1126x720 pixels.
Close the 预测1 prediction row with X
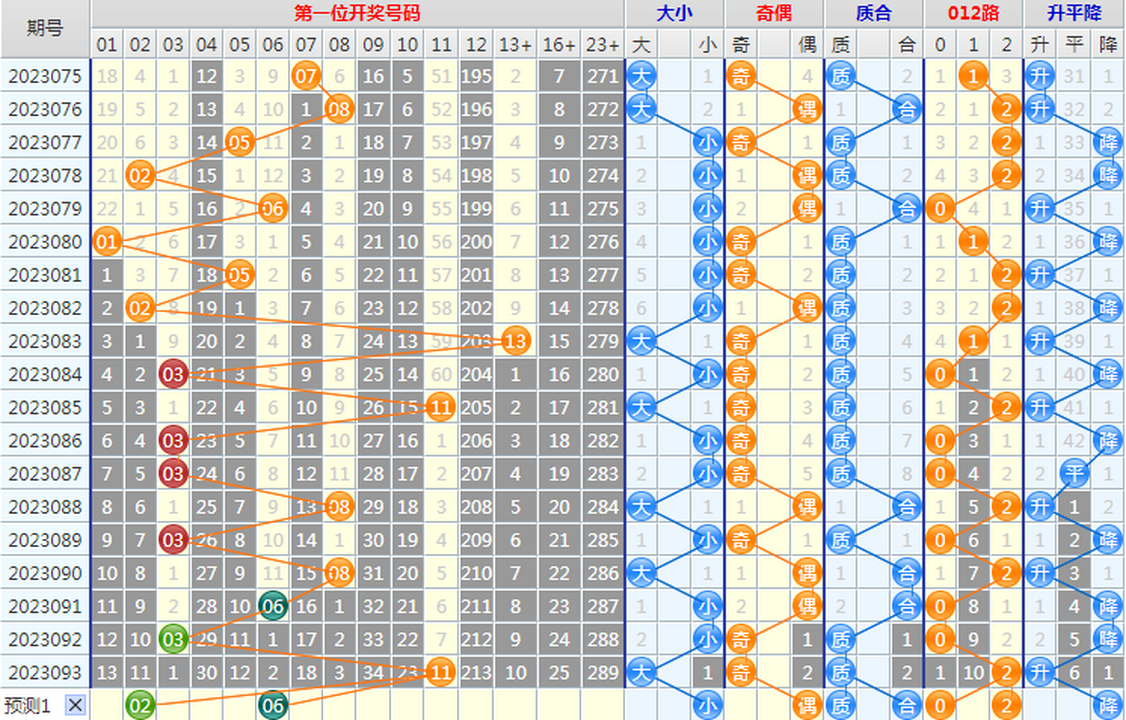[x=75, y=705]
